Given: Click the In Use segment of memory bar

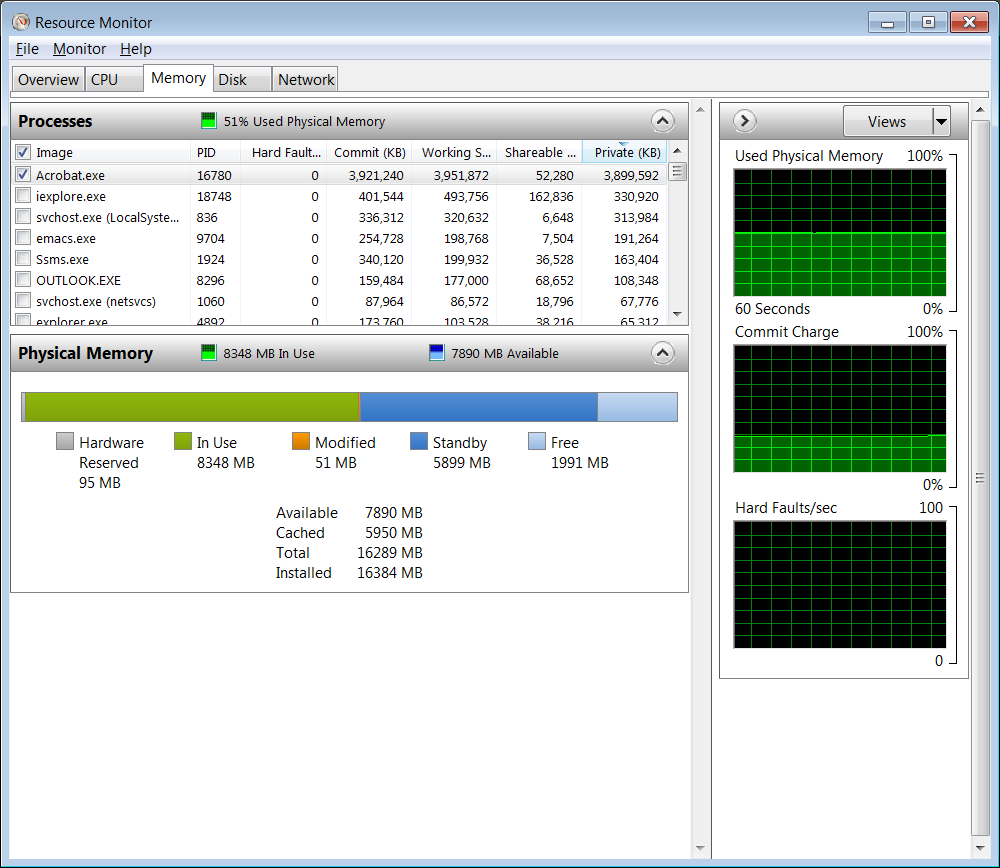Looking at the screenshot, I should coord(193,407).
